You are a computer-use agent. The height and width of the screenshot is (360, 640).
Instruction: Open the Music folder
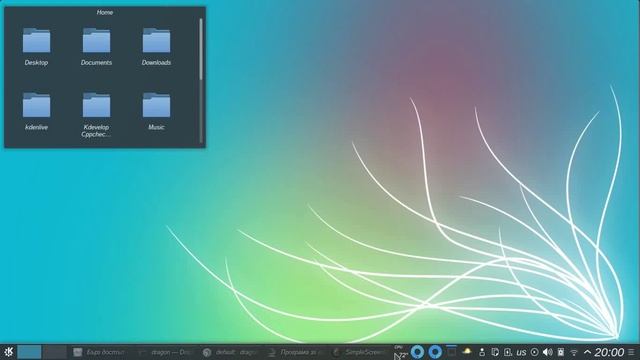click(x=156, y=111)
